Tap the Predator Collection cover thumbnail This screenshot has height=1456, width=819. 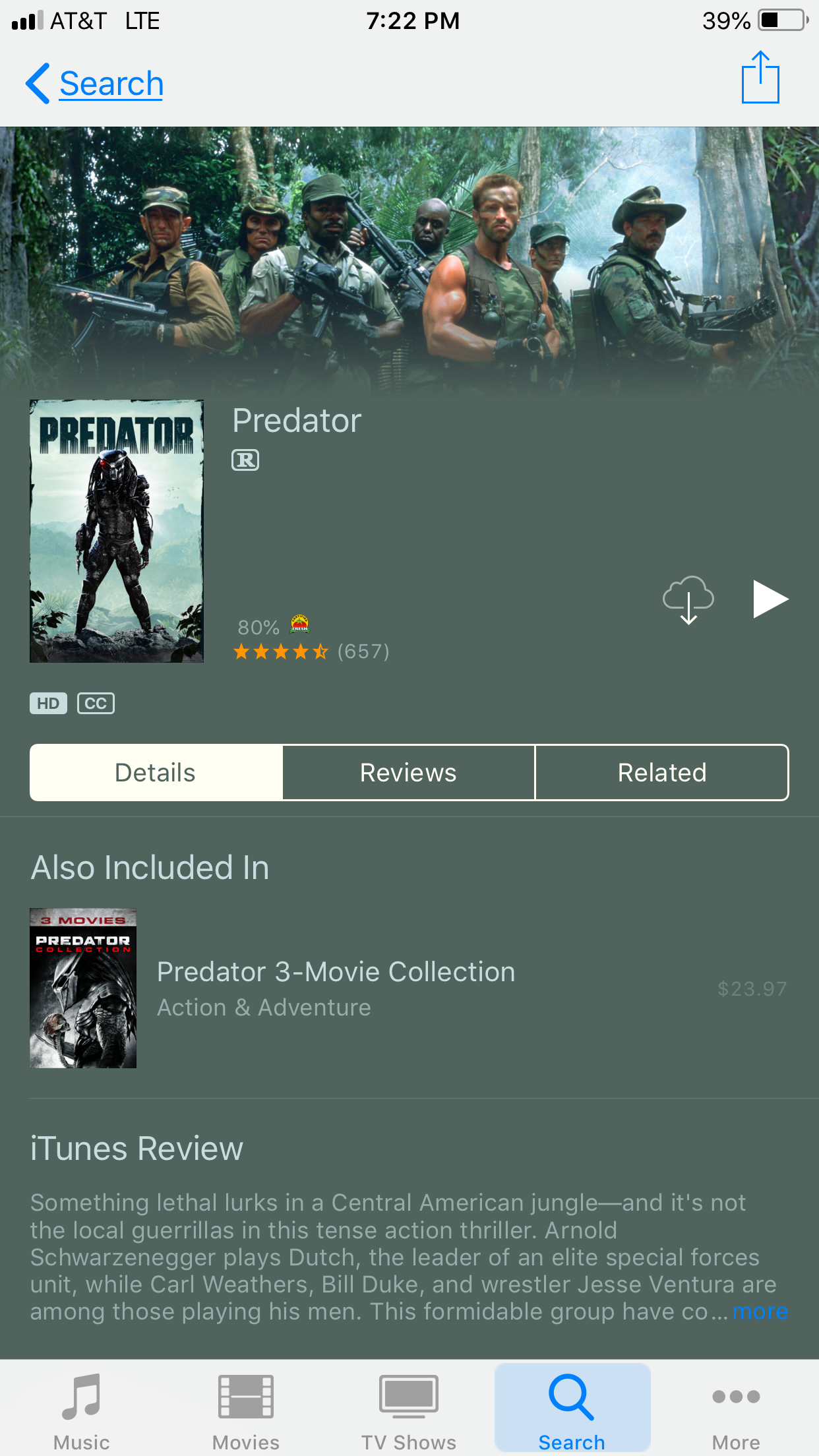point(83,988)
